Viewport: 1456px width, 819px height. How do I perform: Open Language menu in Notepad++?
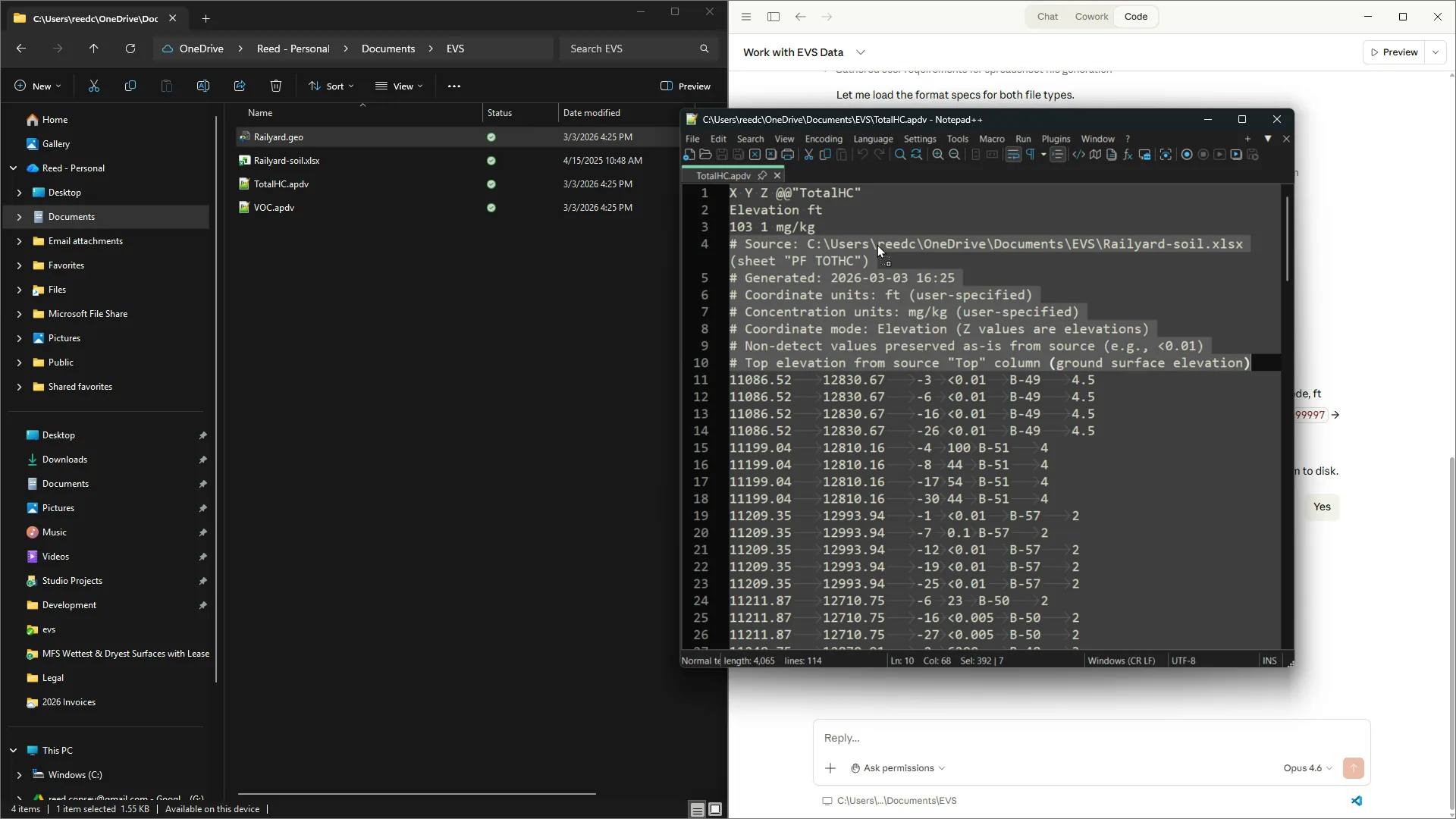(873, 140)
